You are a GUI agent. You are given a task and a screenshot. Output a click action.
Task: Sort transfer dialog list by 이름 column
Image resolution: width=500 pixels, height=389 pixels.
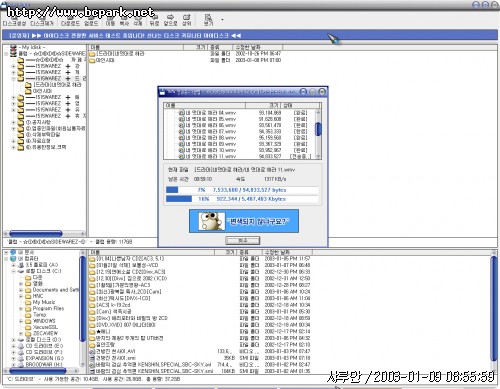pos(205,105)
